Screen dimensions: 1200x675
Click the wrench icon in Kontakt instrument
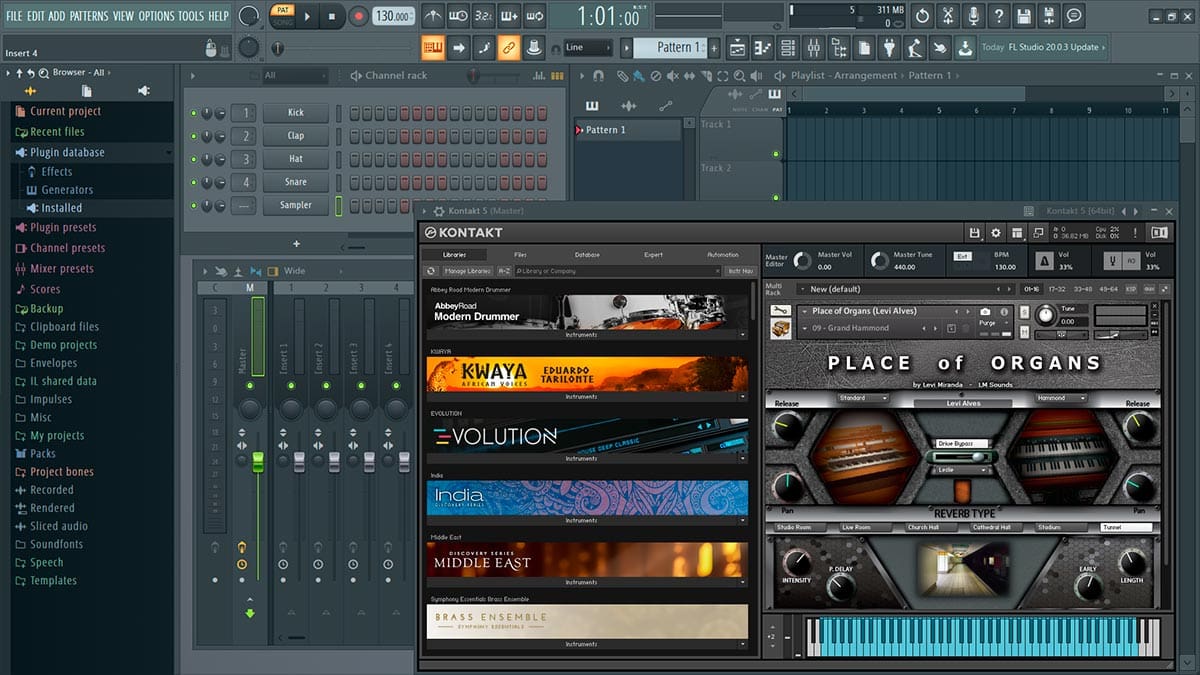[781, 312]
